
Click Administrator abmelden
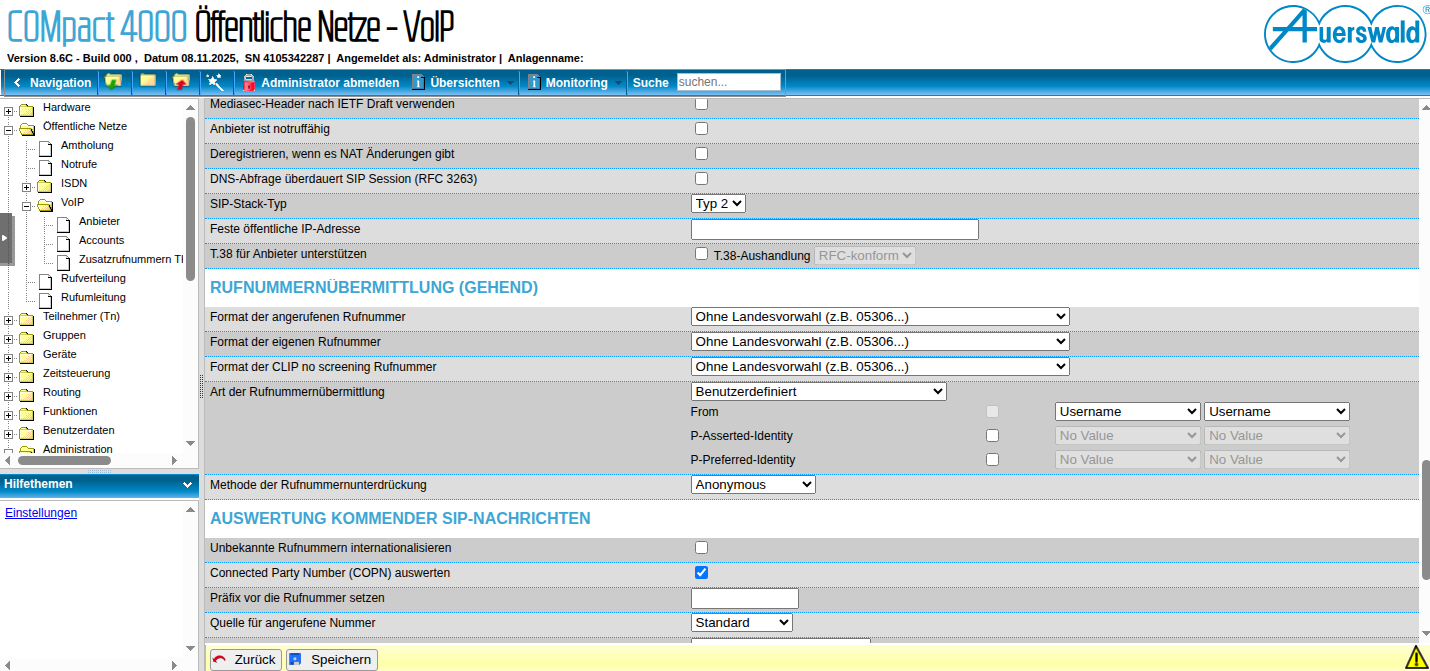330,82
